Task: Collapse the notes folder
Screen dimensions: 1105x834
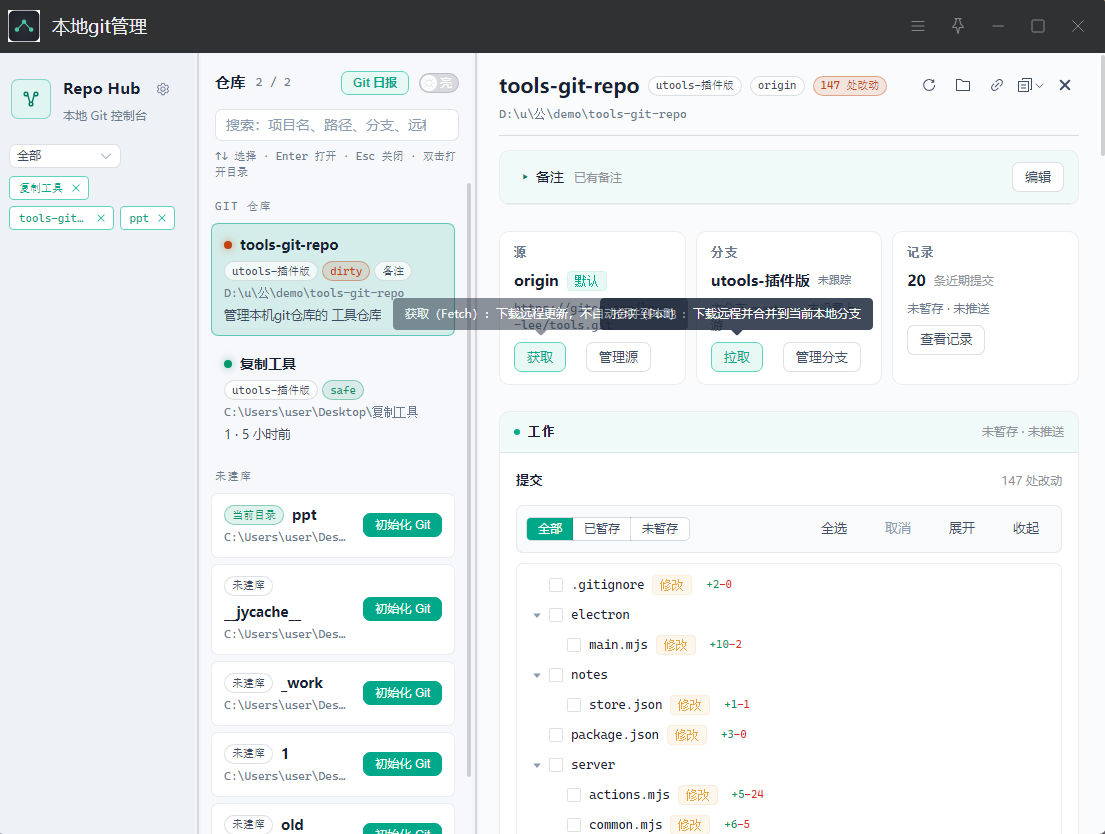Action: coord(537,675)
